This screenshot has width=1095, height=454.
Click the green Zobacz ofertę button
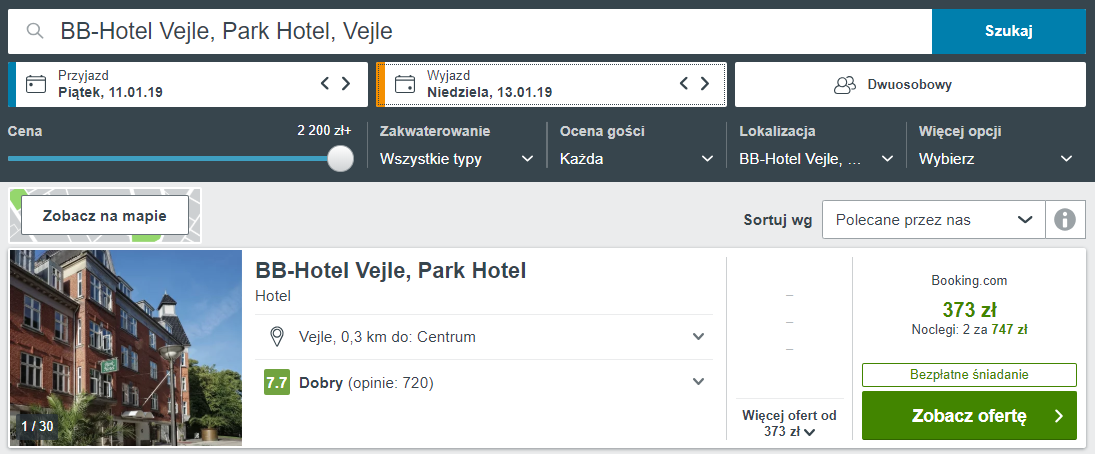(x=969, y=416)
